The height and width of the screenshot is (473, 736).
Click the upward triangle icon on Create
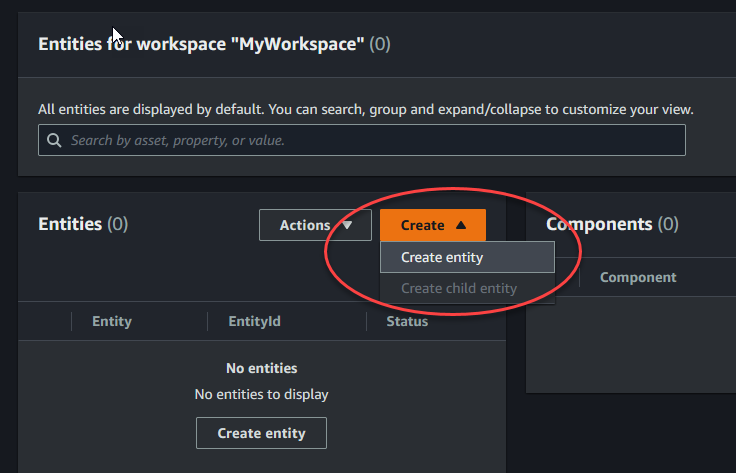(459, 225)
